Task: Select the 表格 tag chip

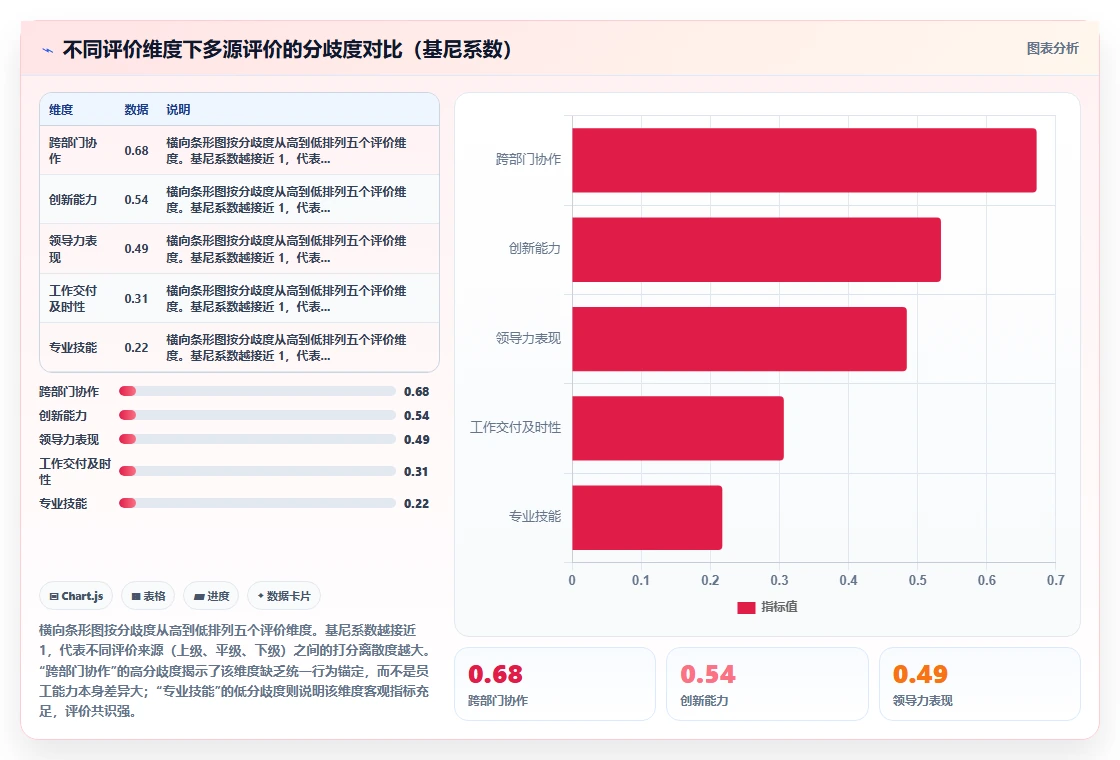Action: (148, 596)
